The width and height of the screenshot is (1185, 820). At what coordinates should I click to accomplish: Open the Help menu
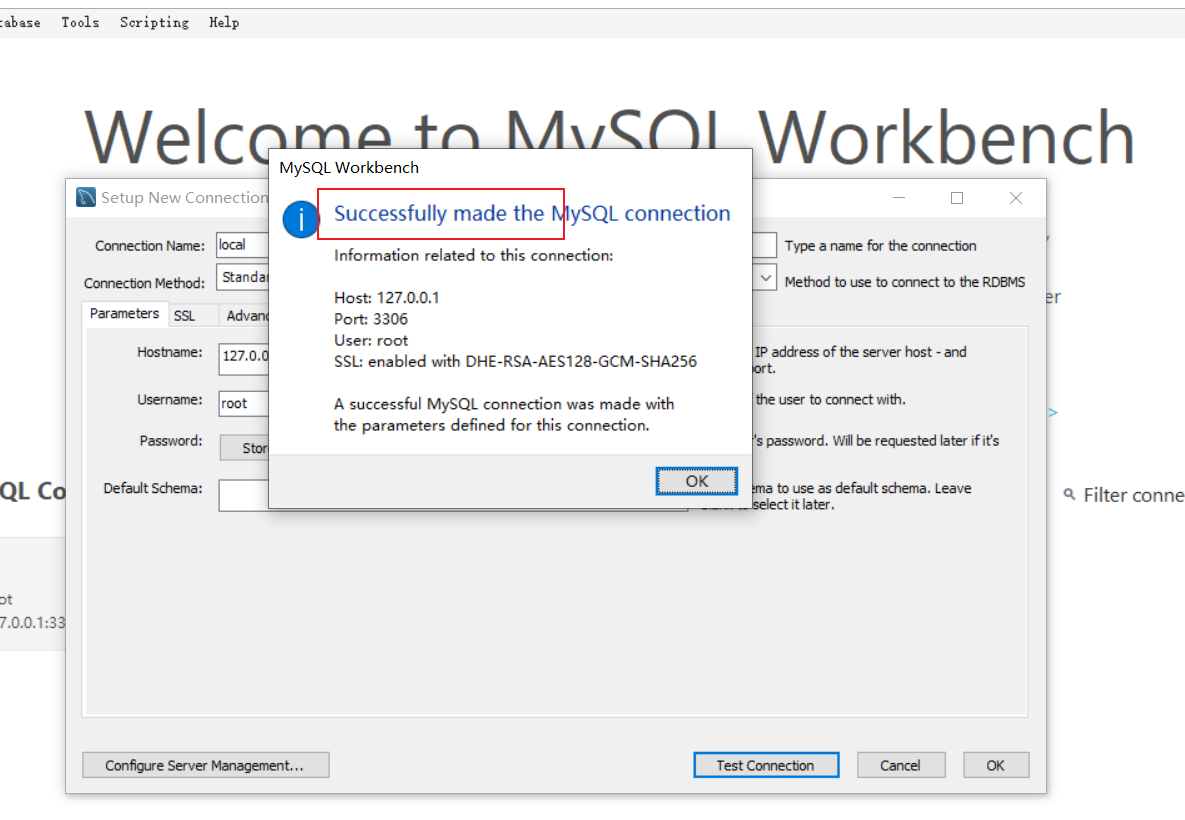(224, 23)
